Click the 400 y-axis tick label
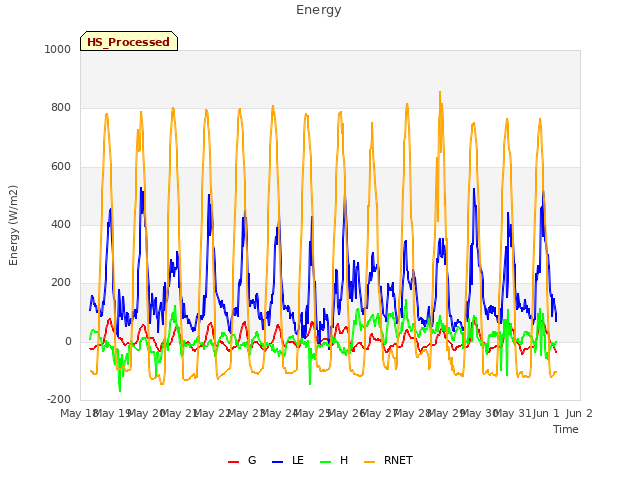The image size is (640, 480). coord(61,224)
